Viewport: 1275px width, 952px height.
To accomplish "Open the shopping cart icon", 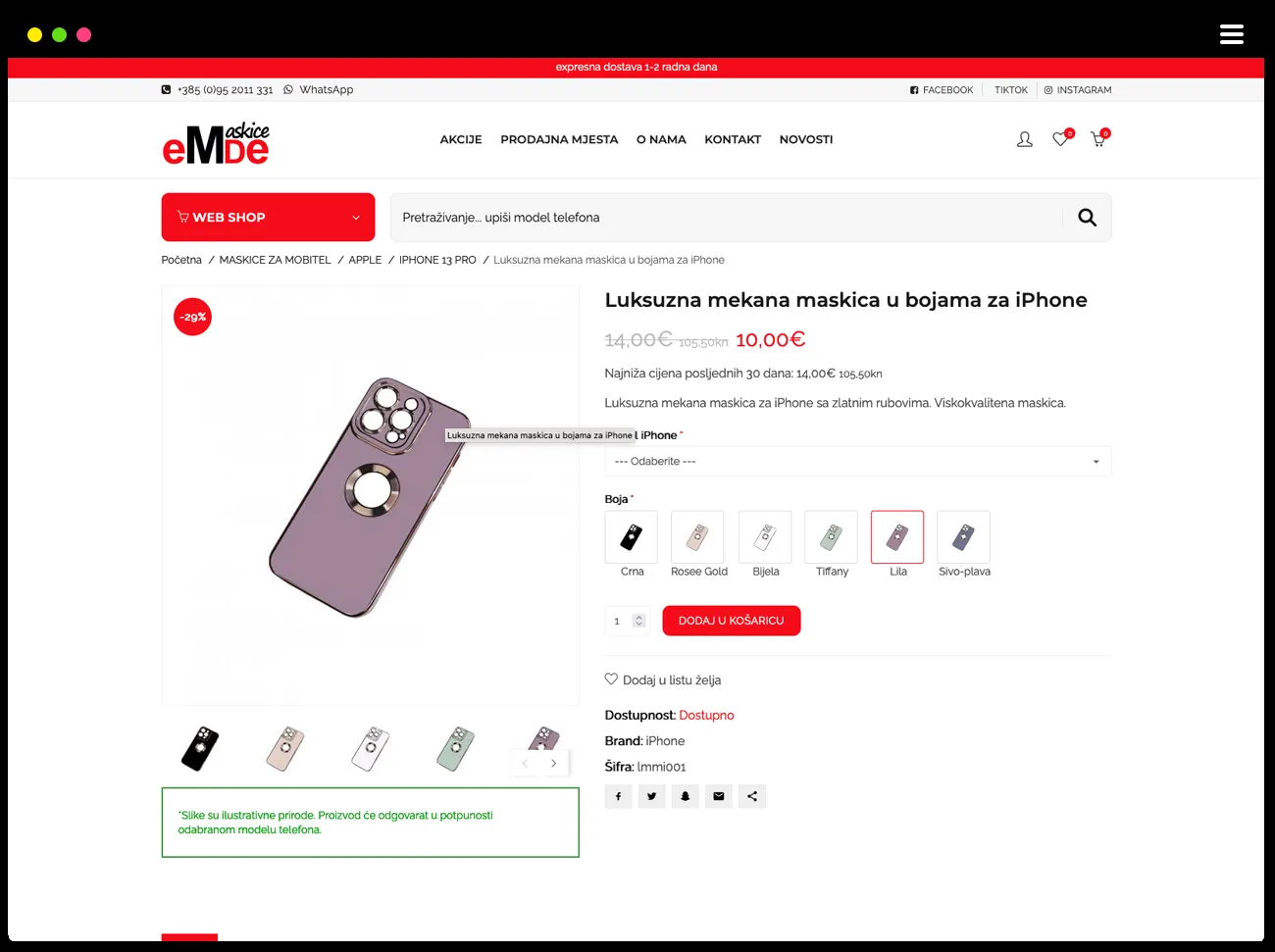I will click(x=1098, y=139).
